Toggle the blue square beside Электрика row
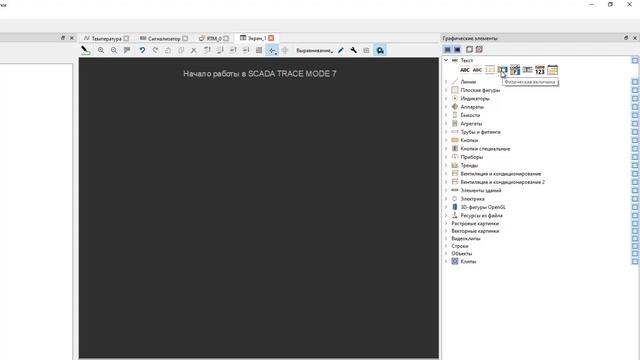 635,199
